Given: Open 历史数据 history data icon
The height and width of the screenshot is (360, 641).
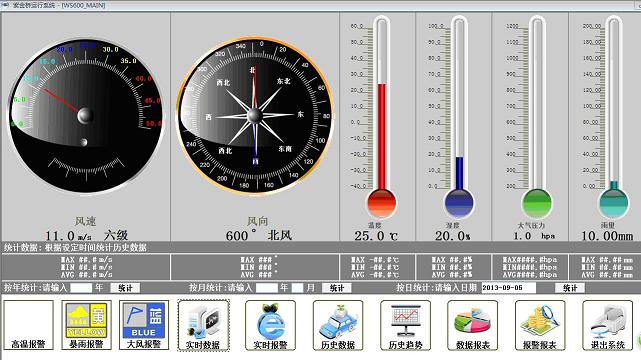Looking at the screenshot, I should pyautogui.click(x=338, y=325).
